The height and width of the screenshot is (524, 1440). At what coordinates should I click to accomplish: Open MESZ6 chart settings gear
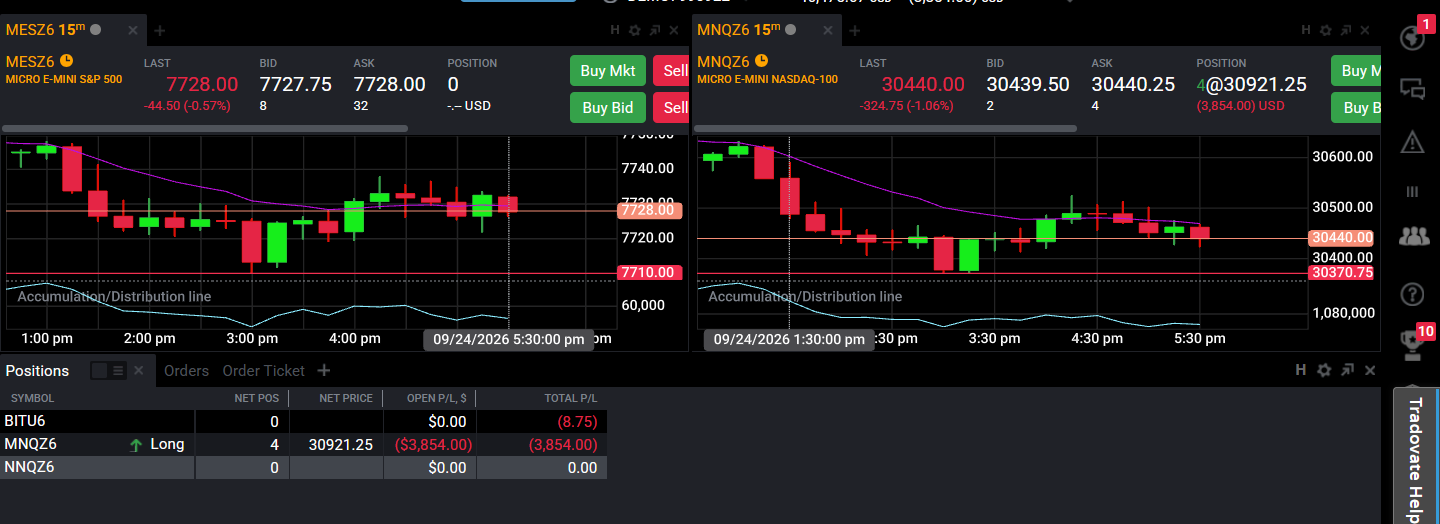click(633, 31)
